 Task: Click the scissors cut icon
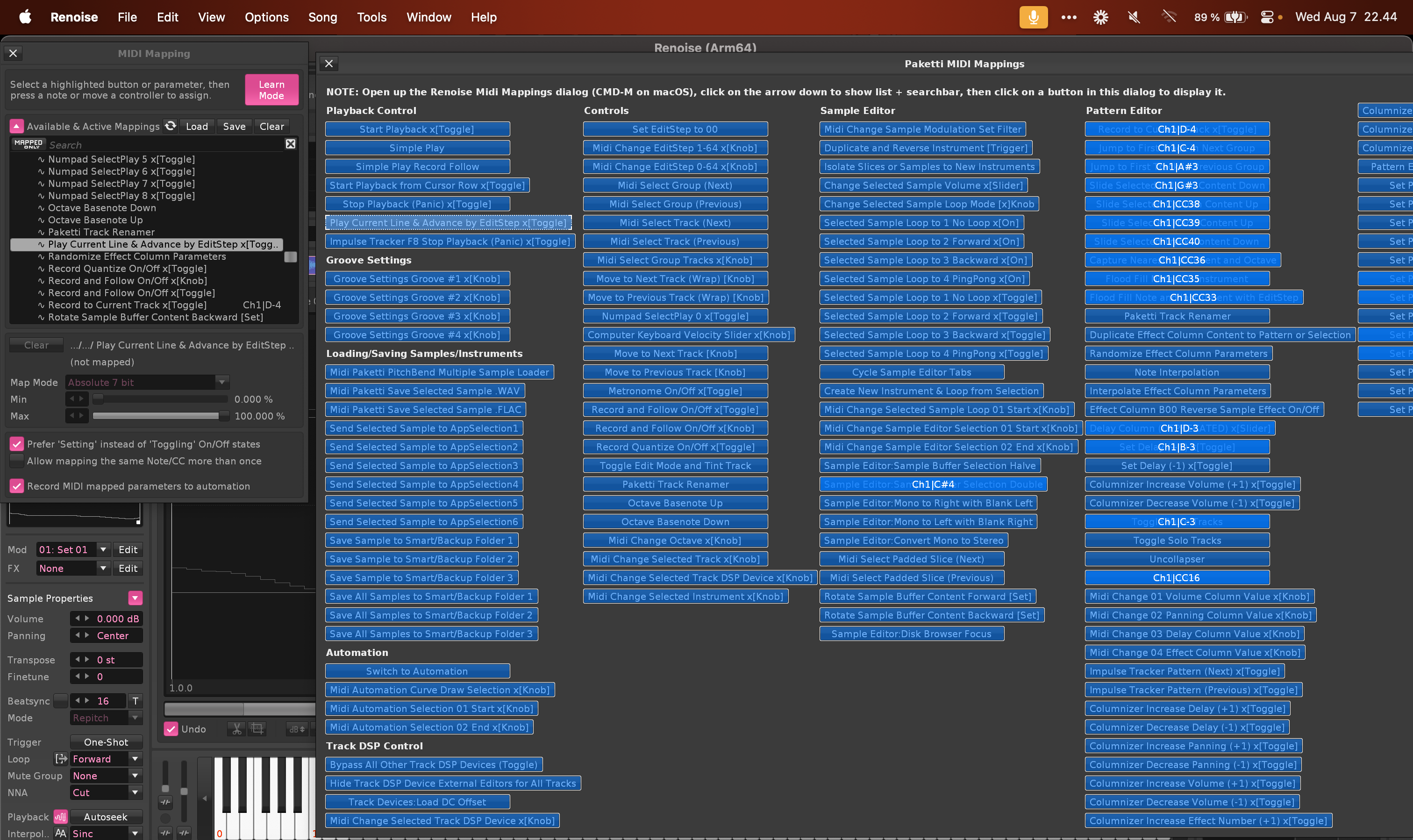[x=237, y=729]
